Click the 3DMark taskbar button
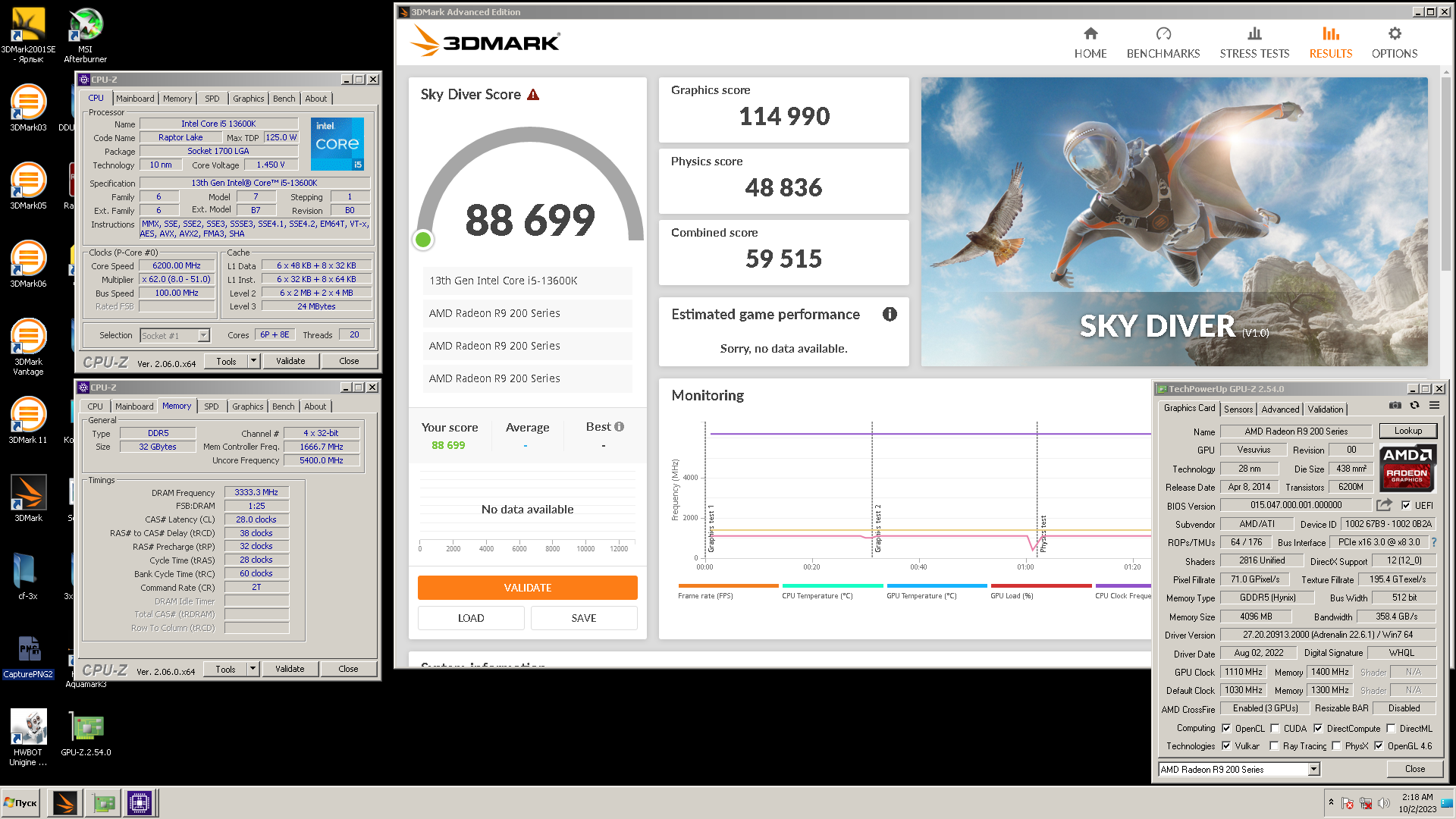This screenshot has height=819, width=1456. (65, 803)
